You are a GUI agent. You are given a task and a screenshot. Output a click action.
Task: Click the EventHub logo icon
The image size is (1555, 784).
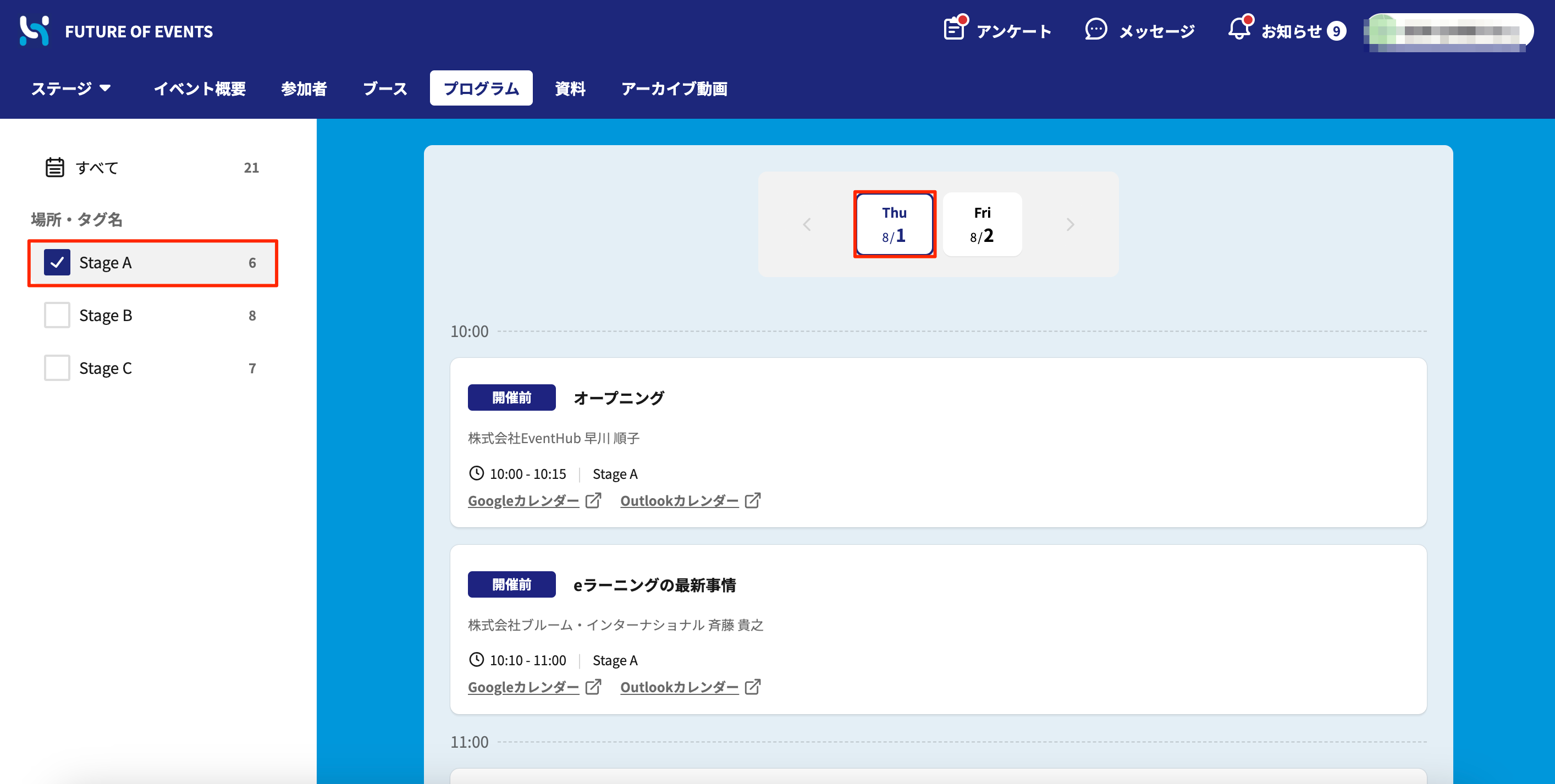[x=35, y=30]
